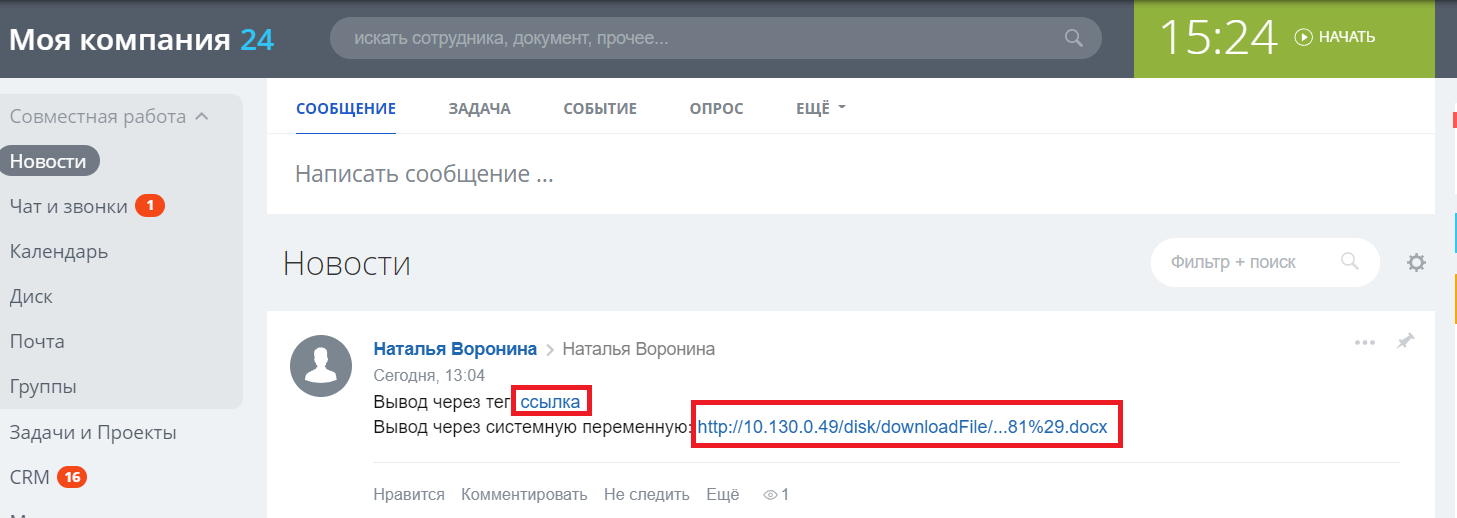This screenshot has height=518, width=1457.
Task: Click Наталья Воронина's avatar image
Action: [321, 366]
